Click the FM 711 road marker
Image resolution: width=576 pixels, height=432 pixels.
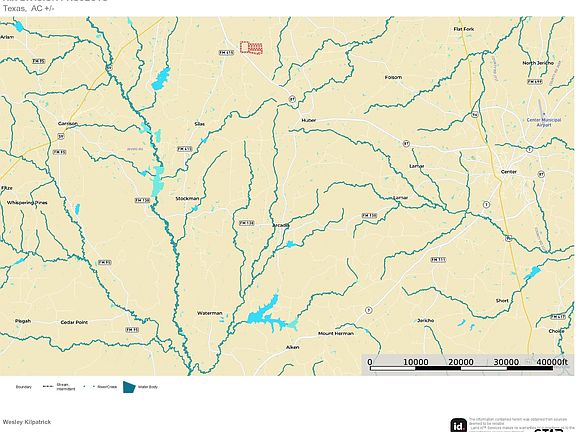click(438, 260)
